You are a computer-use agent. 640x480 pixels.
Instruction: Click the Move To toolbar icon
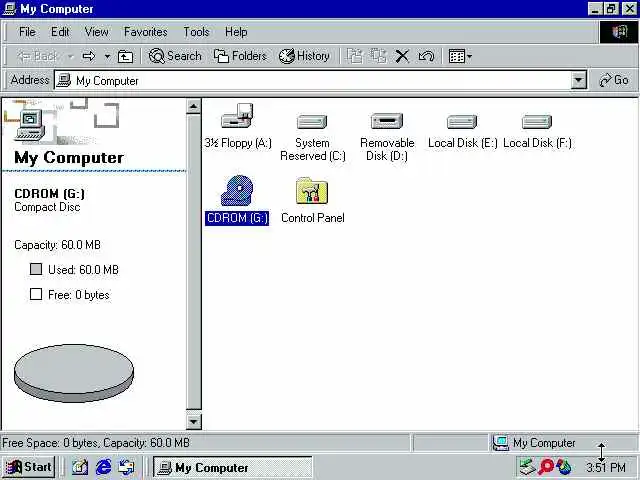[x=354, y=56]
